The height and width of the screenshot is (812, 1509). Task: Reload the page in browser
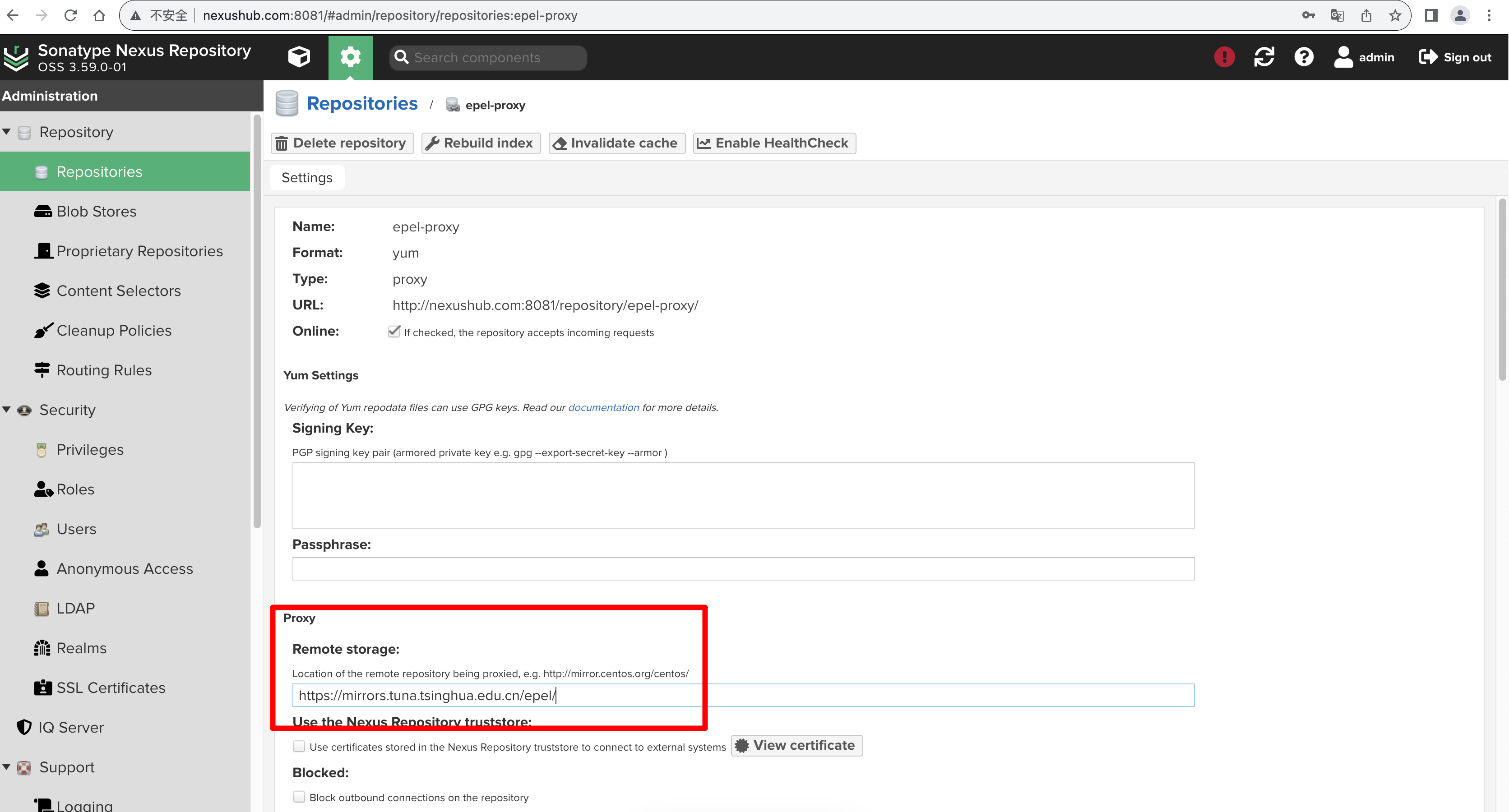pyautogui.click(x=70, y=15)
